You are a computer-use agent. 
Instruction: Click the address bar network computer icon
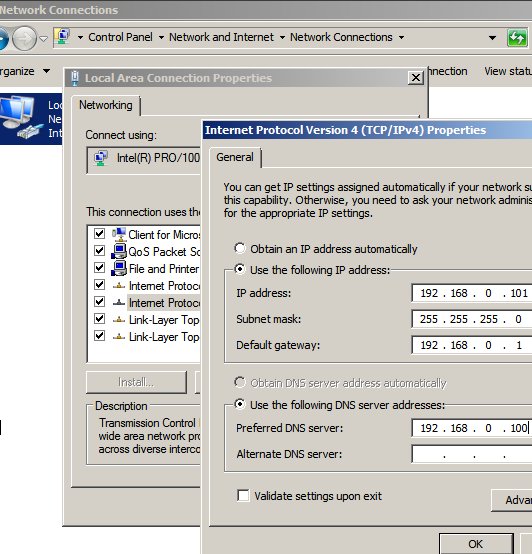coord(63,37)
